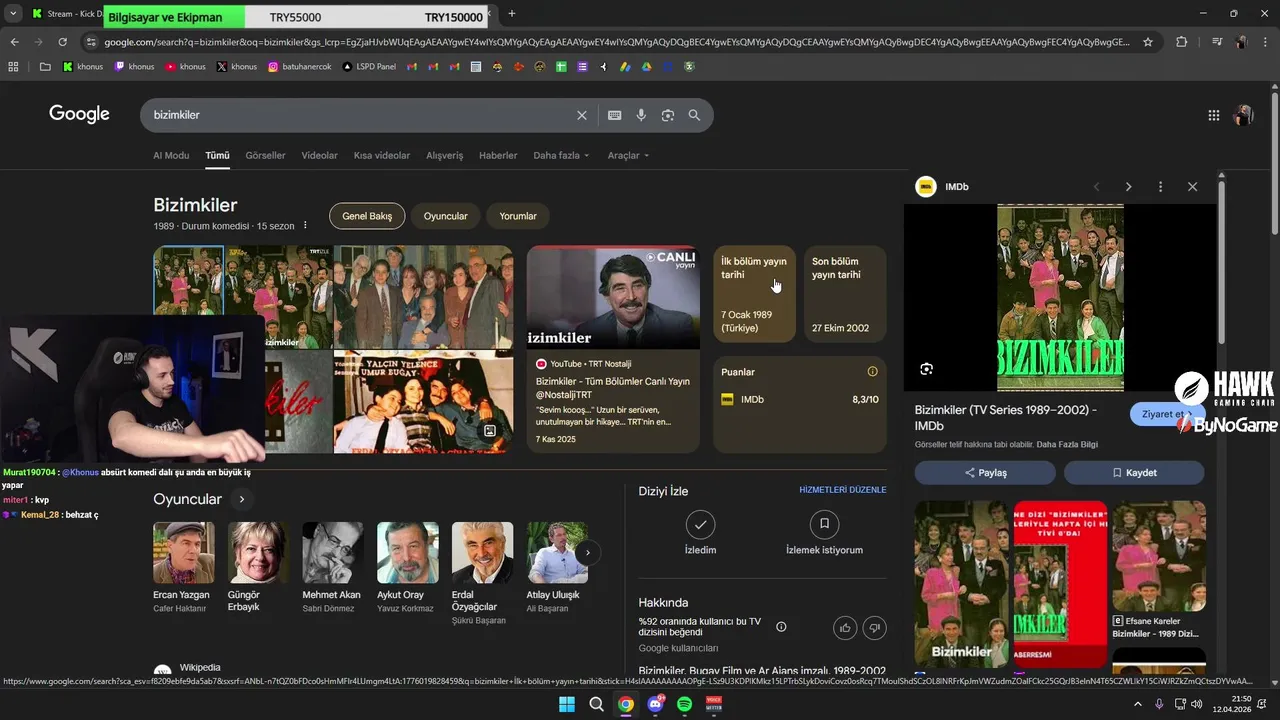The height and width of the screenshot is (720, 1280).
Task: Open the Google apps grid
Action: point(1214,115)
